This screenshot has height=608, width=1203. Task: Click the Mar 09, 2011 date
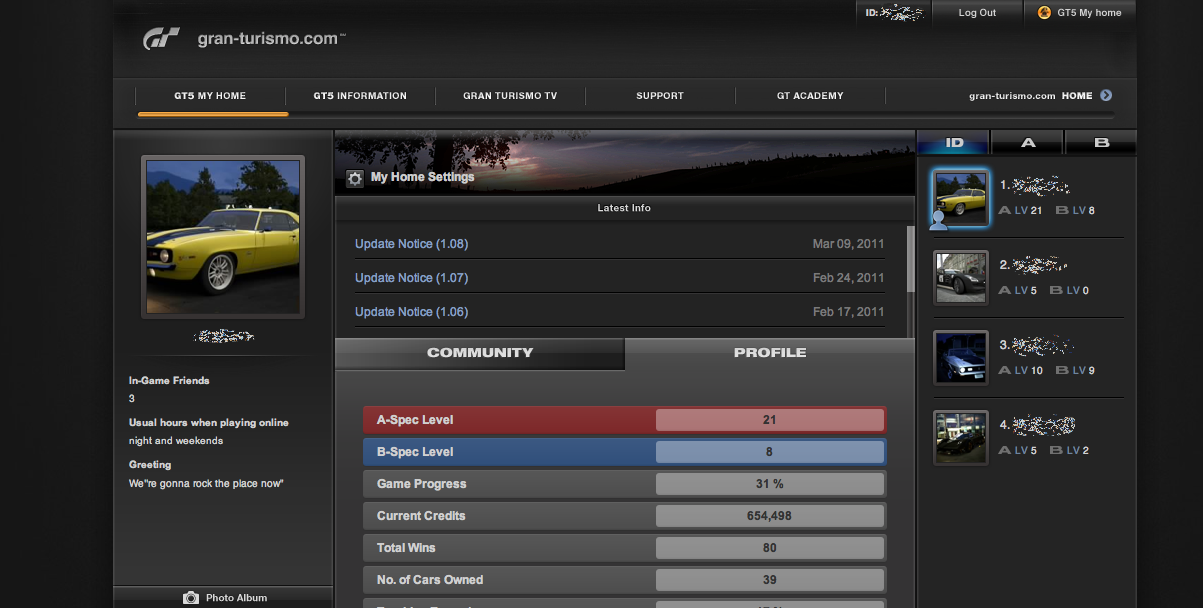849,244
